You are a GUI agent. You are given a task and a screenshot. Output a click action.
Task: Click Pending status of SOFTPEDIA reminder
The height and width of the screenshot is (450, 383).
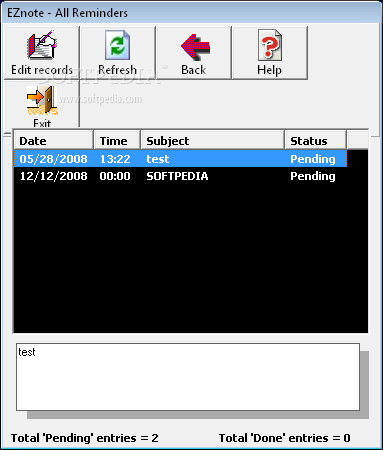[313, 176]
